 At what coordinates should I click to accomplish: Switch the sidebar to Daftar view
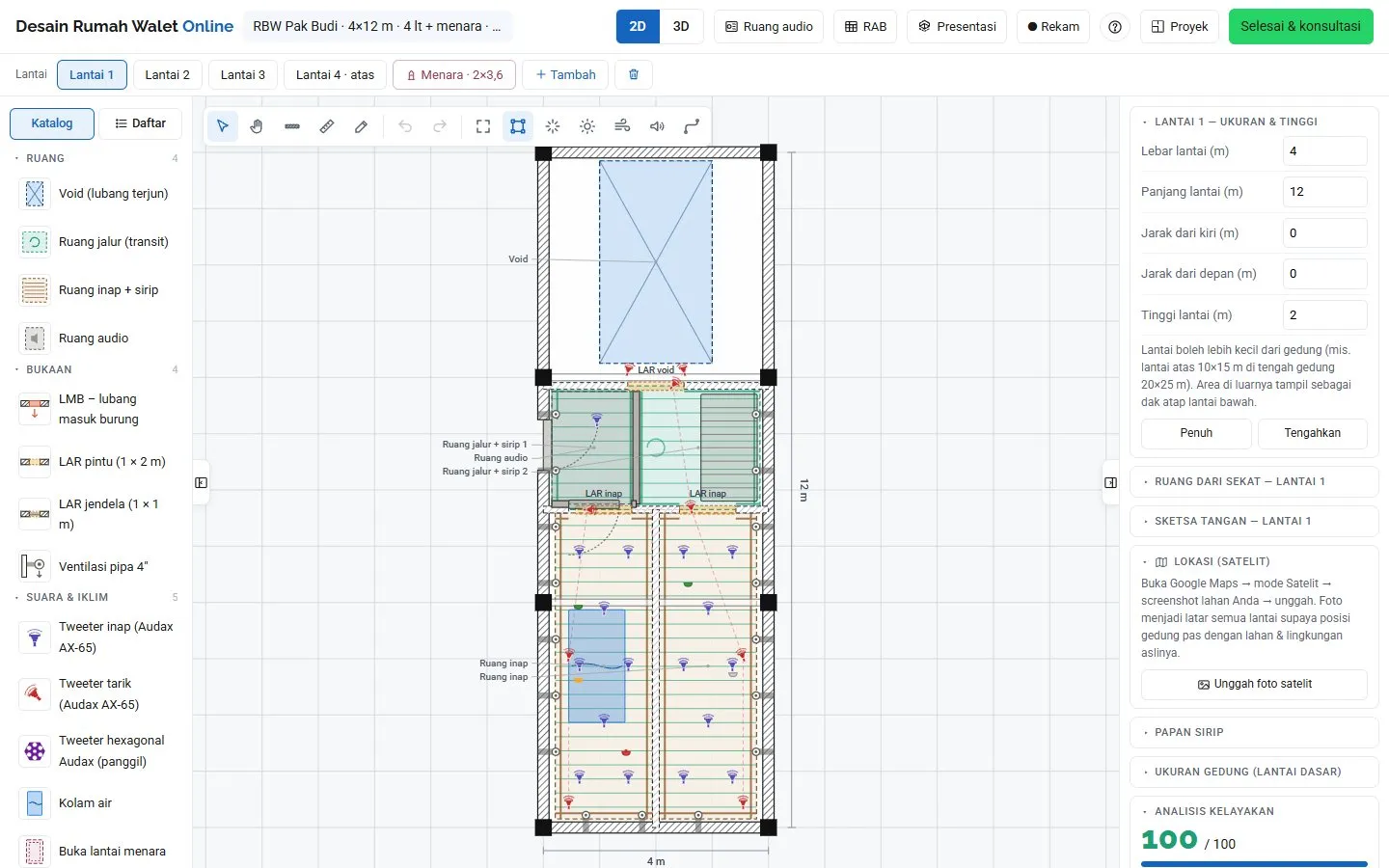pyautogui.click(x=140, y=123)
